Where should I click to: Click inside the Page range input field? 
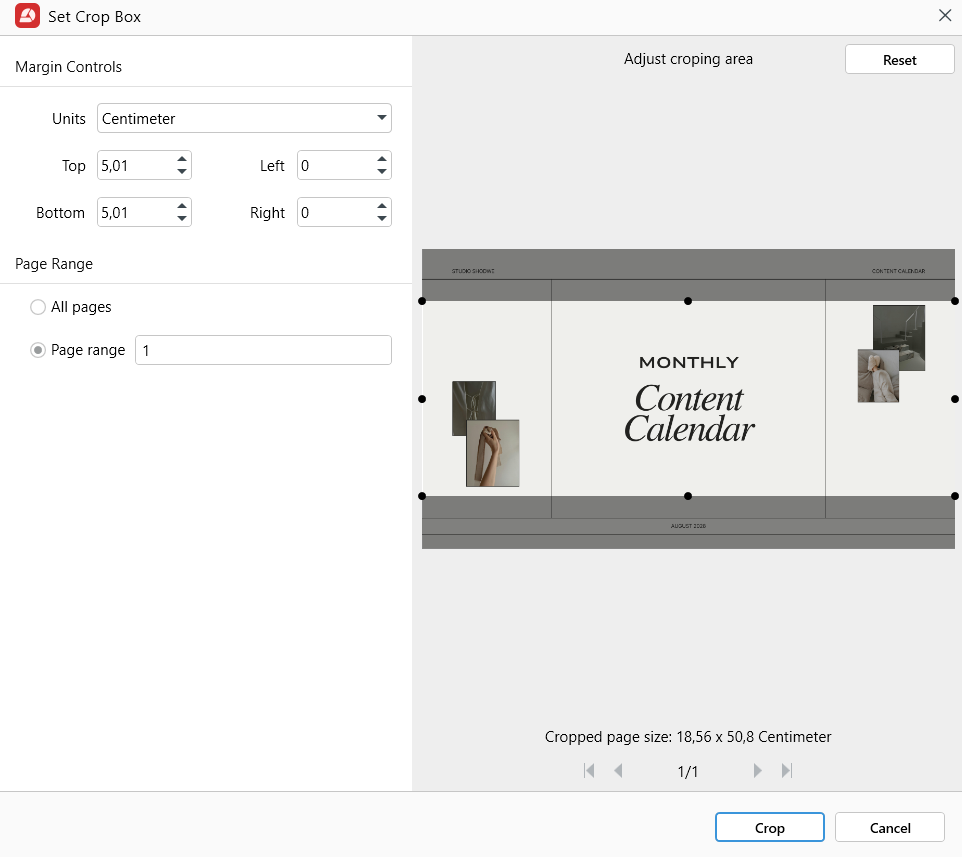[x=262, y=350]
